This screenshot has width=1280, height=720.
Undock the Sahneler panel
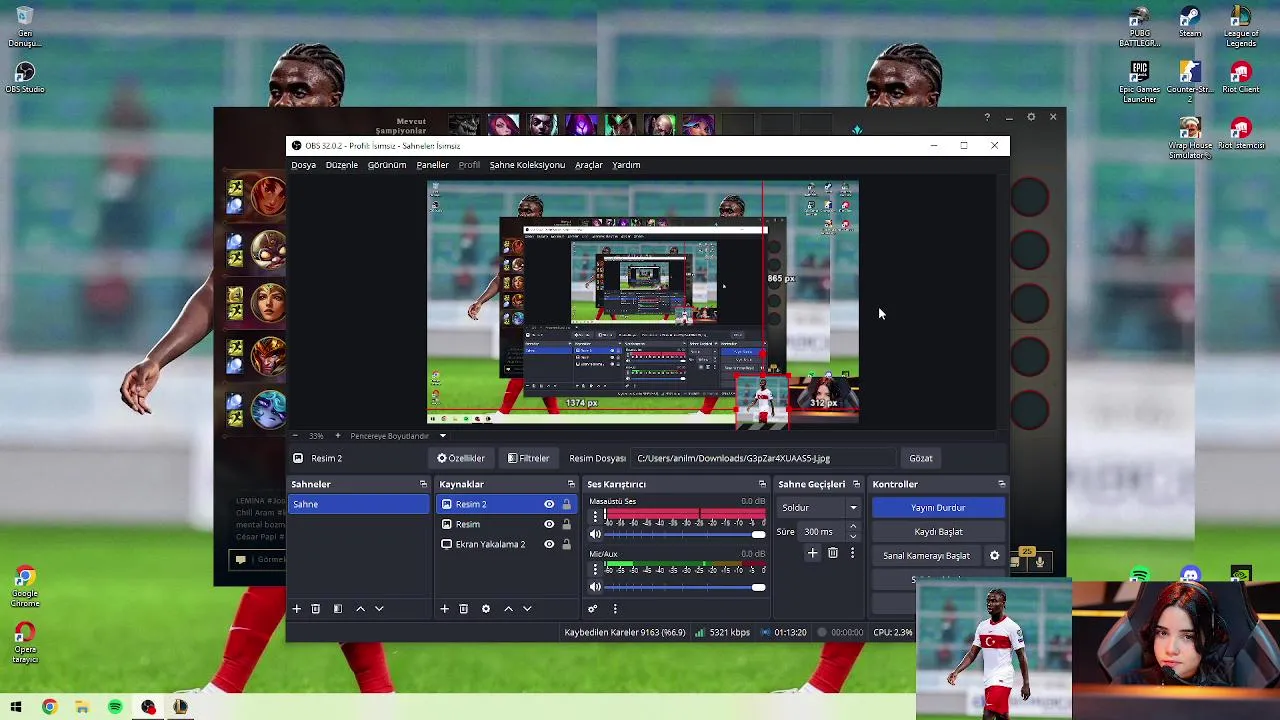point(423,484)
